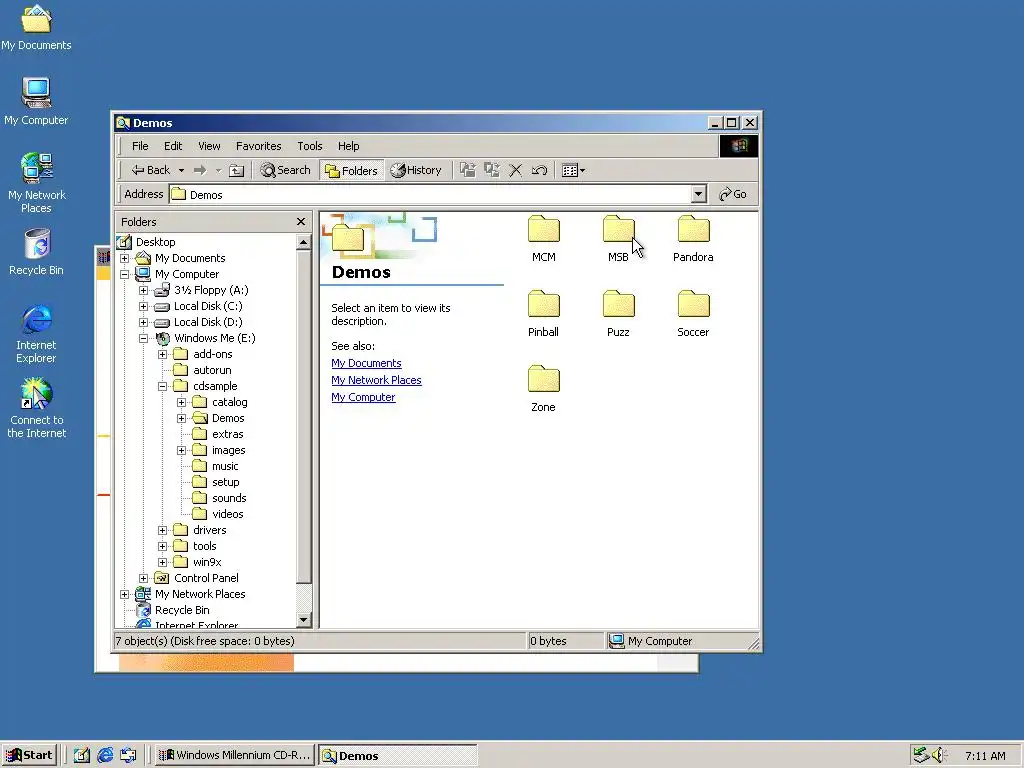Select the Puzz folder
This screenshot has width=1024, height=768.
[618, 313]
